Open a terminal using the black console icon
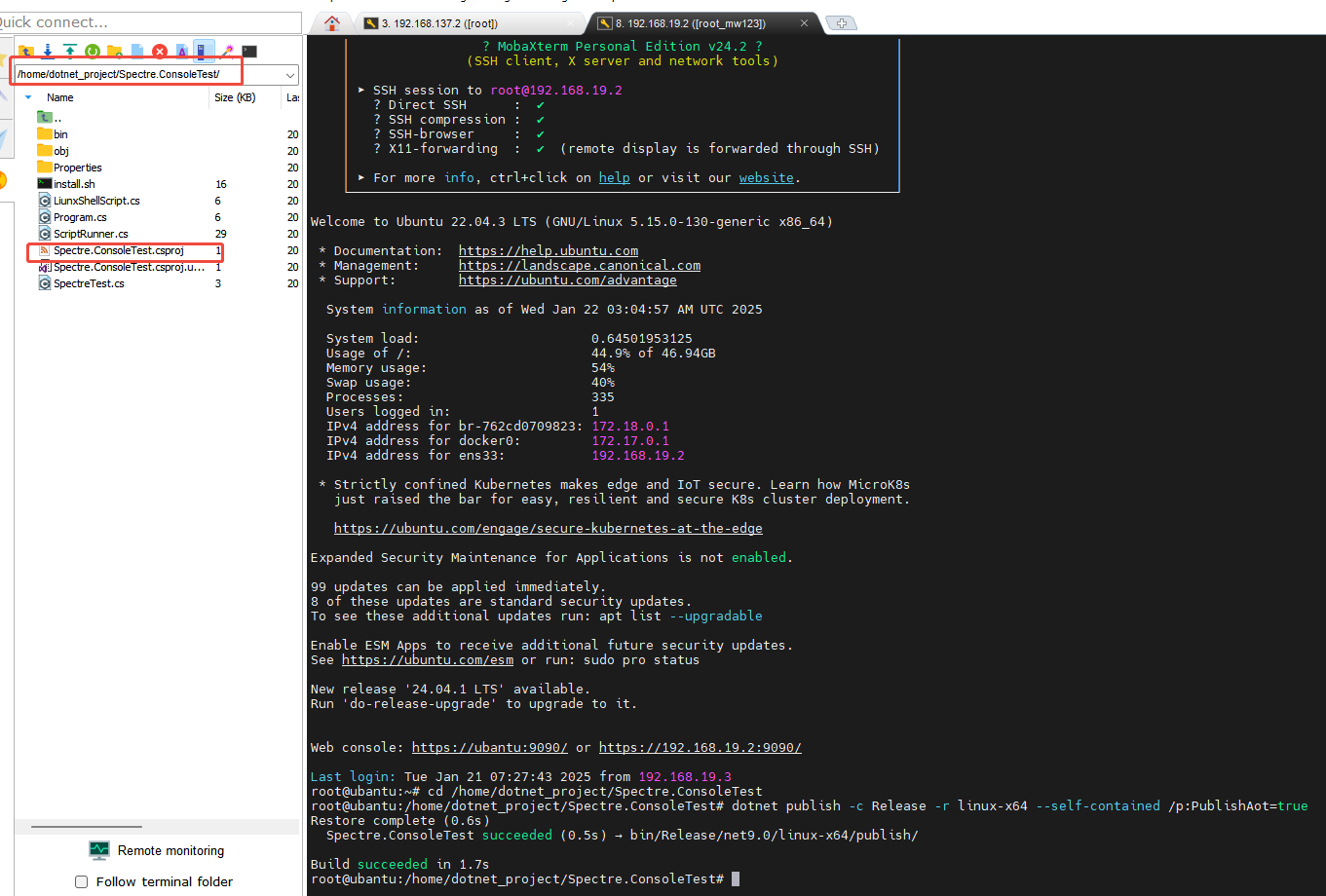This screenshot has width=1326, height=896. tap(249, 52)
